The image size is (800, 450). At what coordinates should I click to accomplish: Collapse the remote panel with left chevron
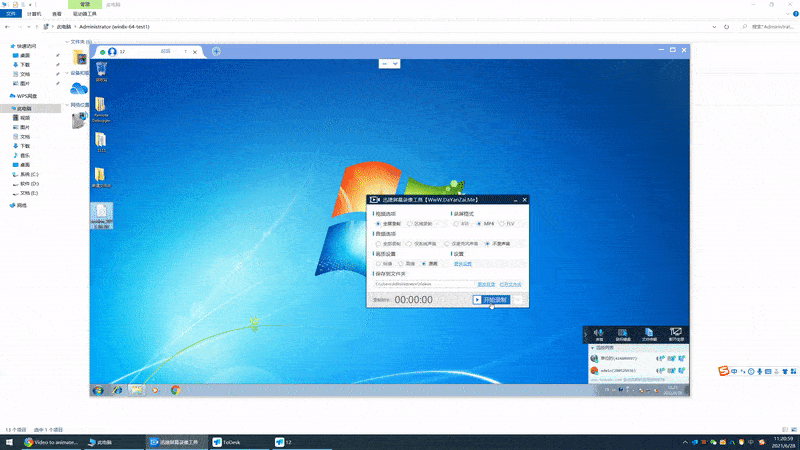tap(586, 335)
